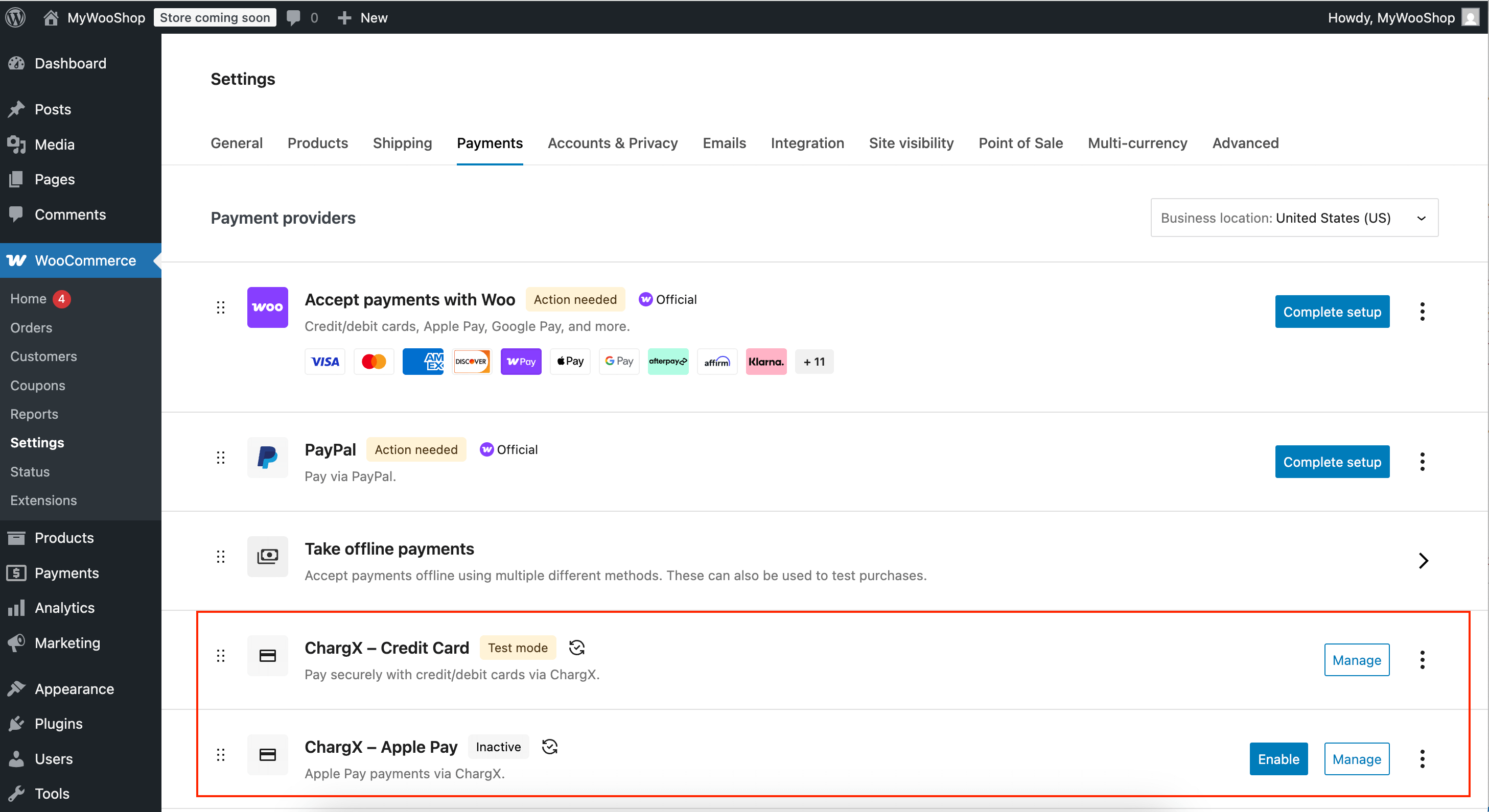Grab the drag handle on the ChargX Credit Card row
Viewport: 1489px width, 812px height.
[x=220, y=656]
